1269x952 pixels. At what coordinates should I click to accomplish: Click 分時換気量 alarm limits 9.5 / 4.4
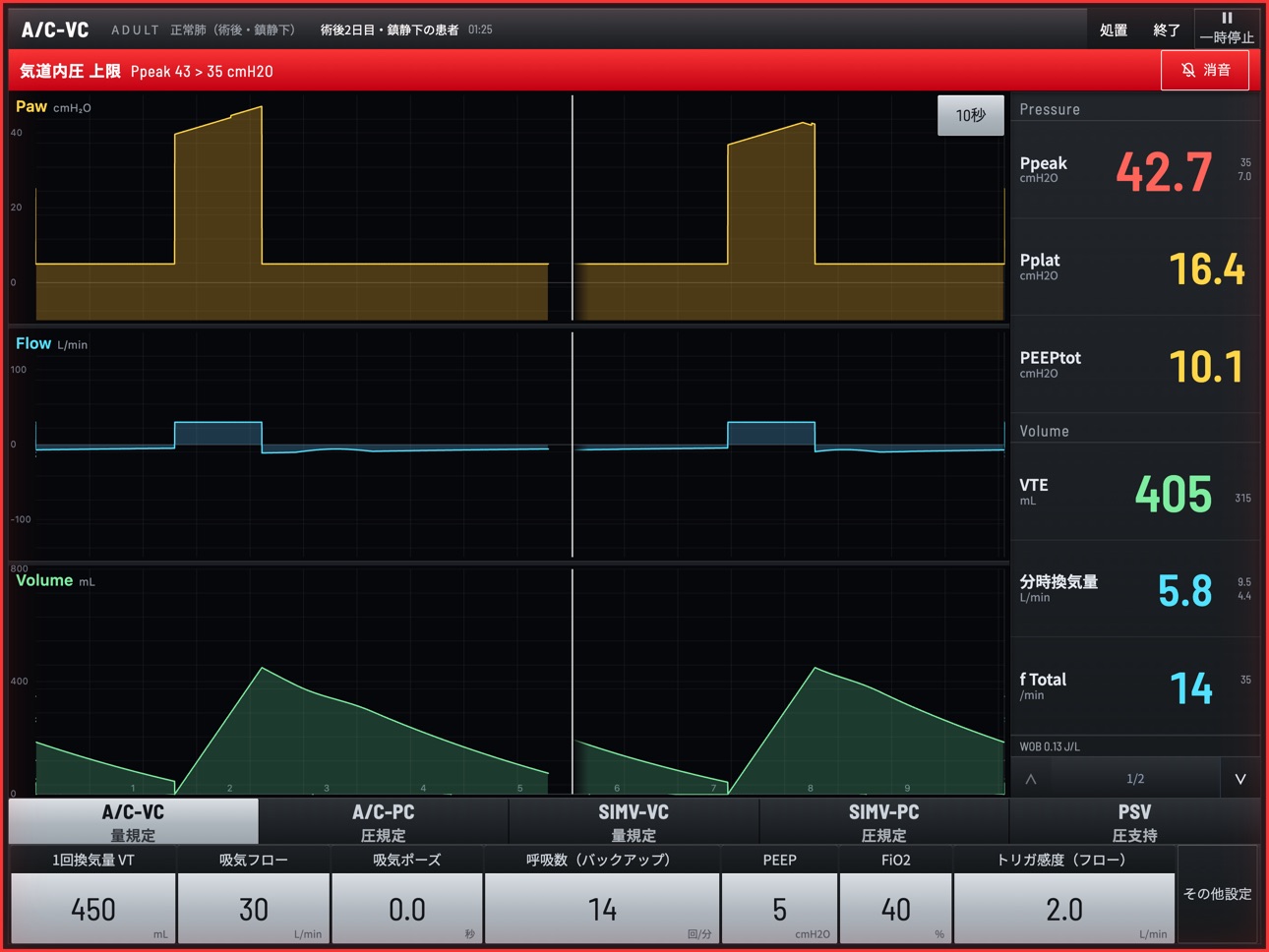[x=1244, y=588]
